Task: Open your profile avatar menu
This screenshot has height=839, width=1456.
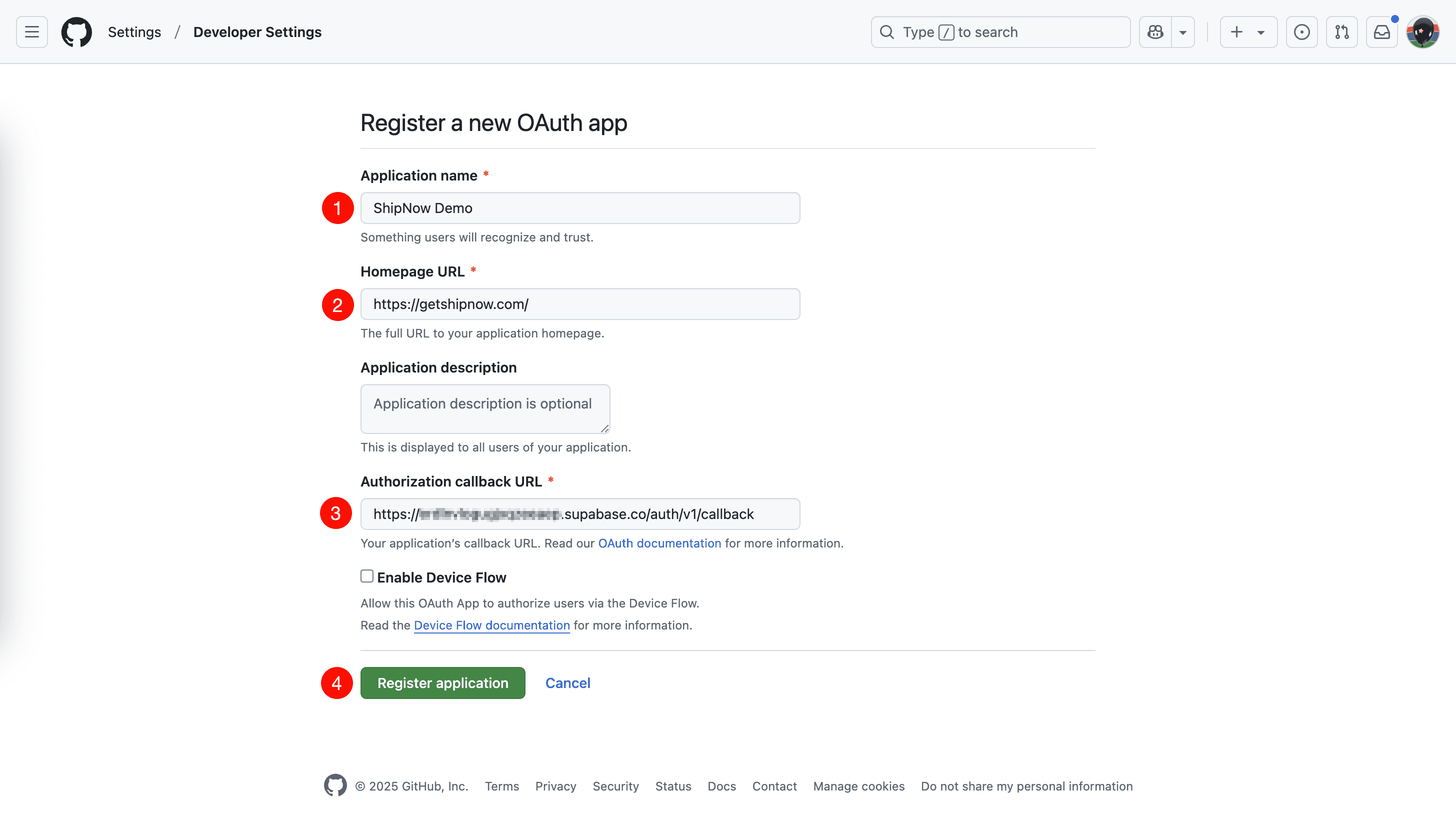Action: coord(1422,31)
